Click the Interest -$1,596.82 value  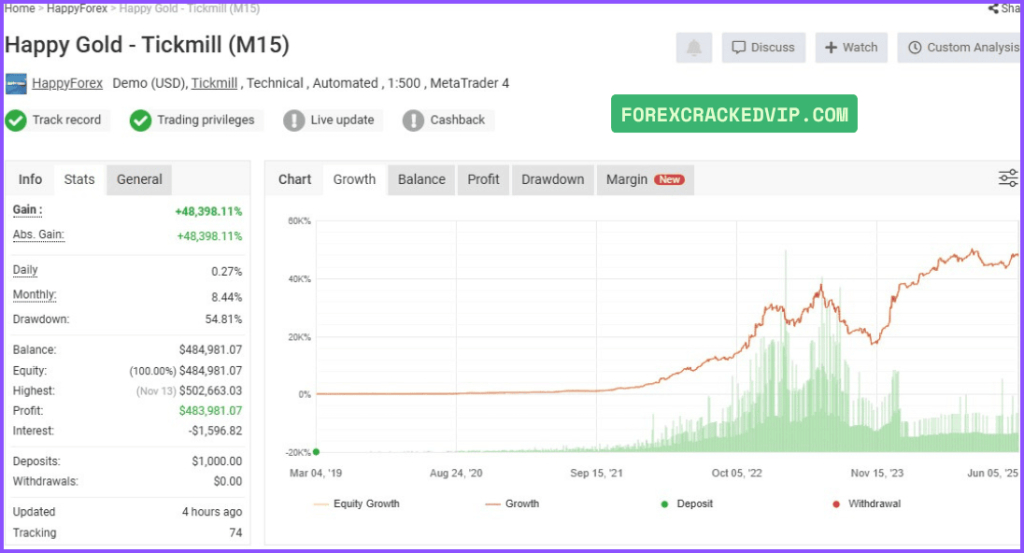click(215, 431)
